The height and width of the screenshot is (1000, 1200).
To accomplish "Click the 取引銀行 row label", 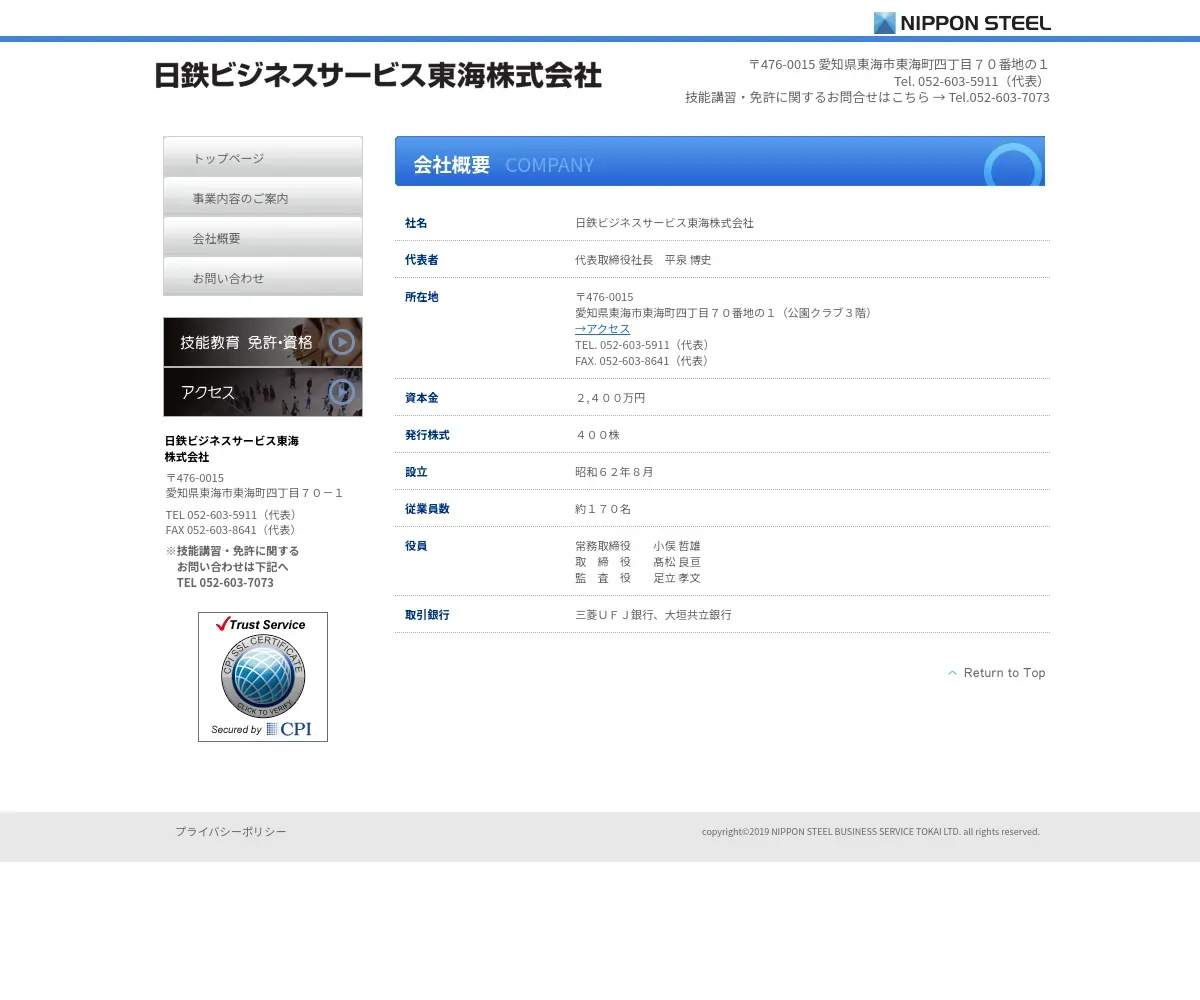I will pyautogui.click(x=428, y=615).
